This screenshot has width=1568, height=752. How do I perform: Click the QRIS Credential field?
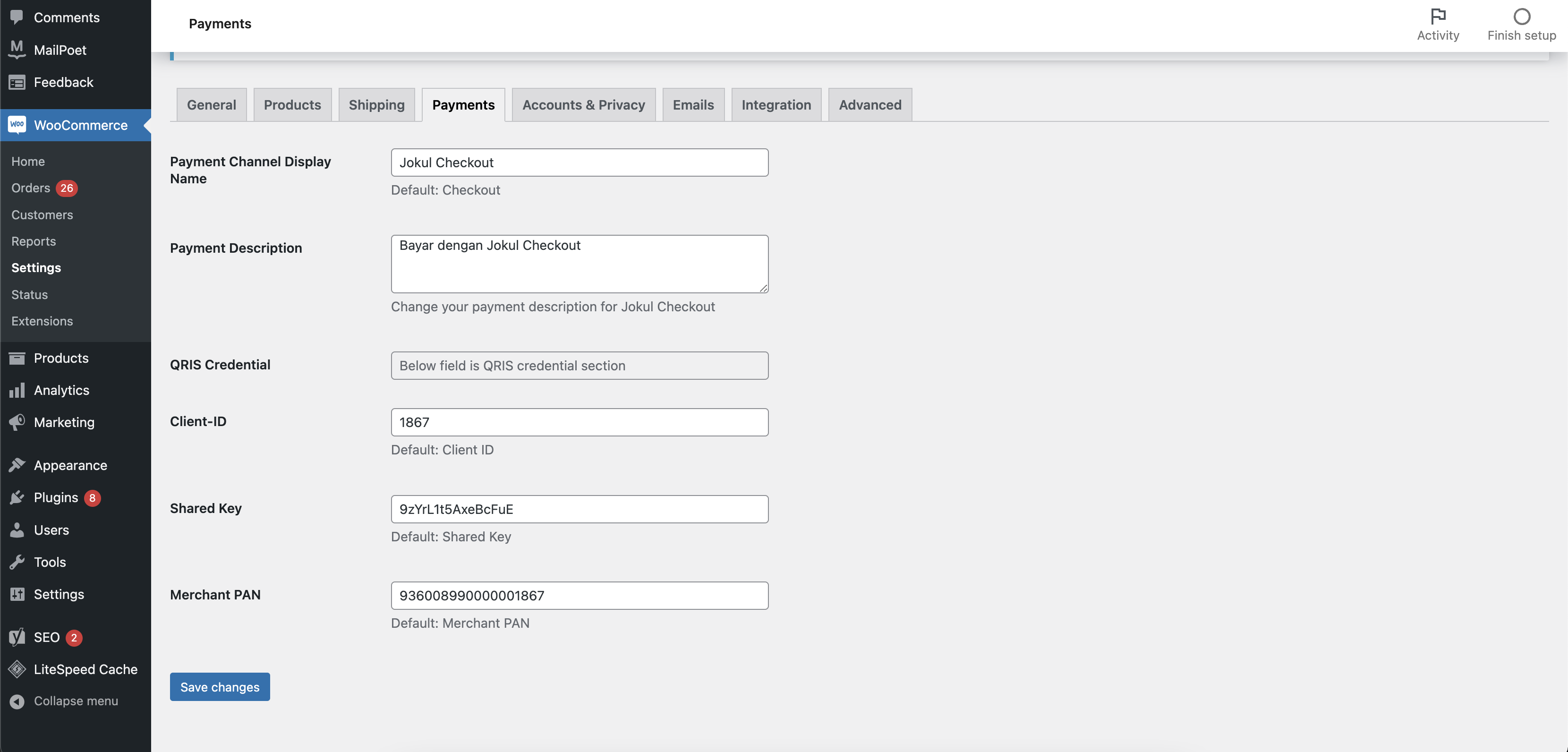[579, 365]
